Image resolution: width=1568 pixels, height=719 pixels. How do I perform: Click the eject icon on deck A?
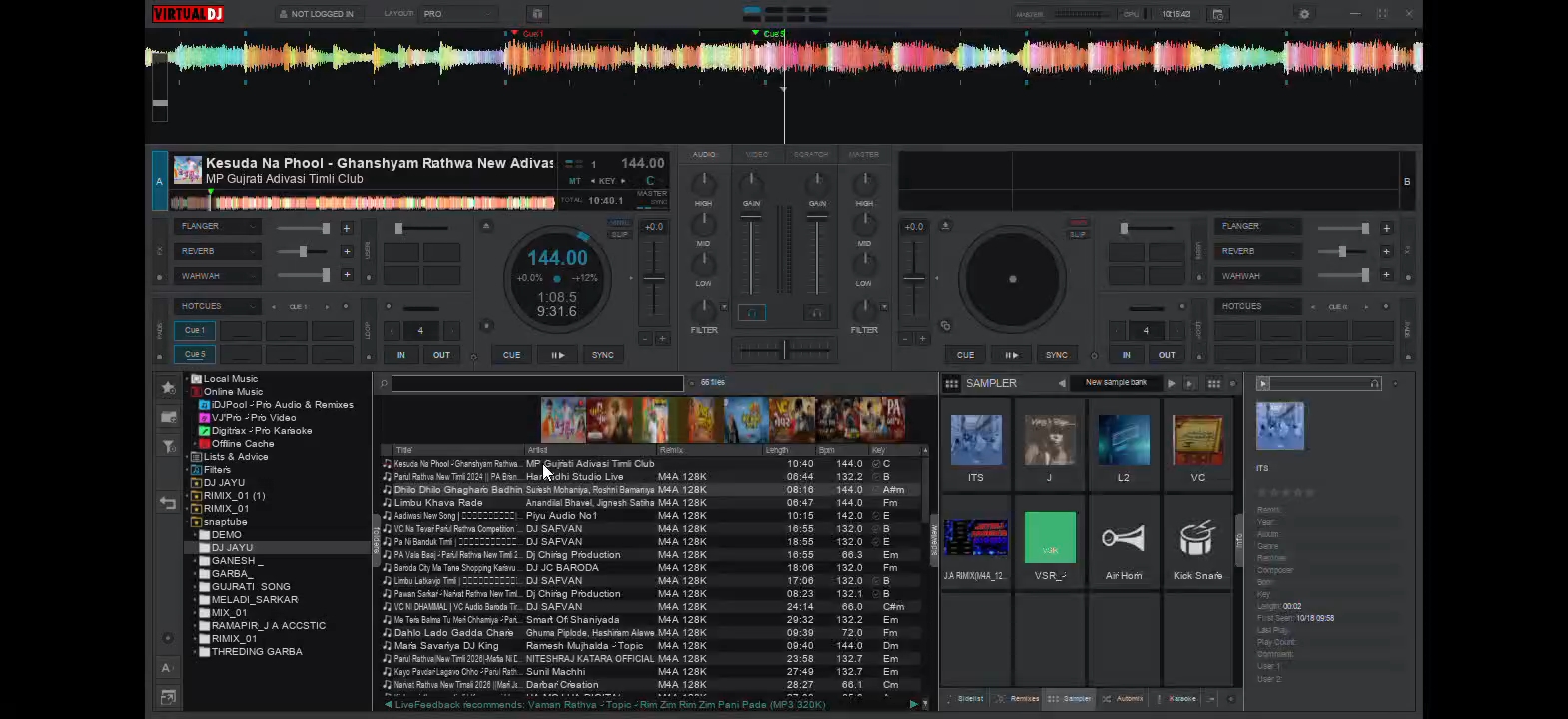point(486,226)
